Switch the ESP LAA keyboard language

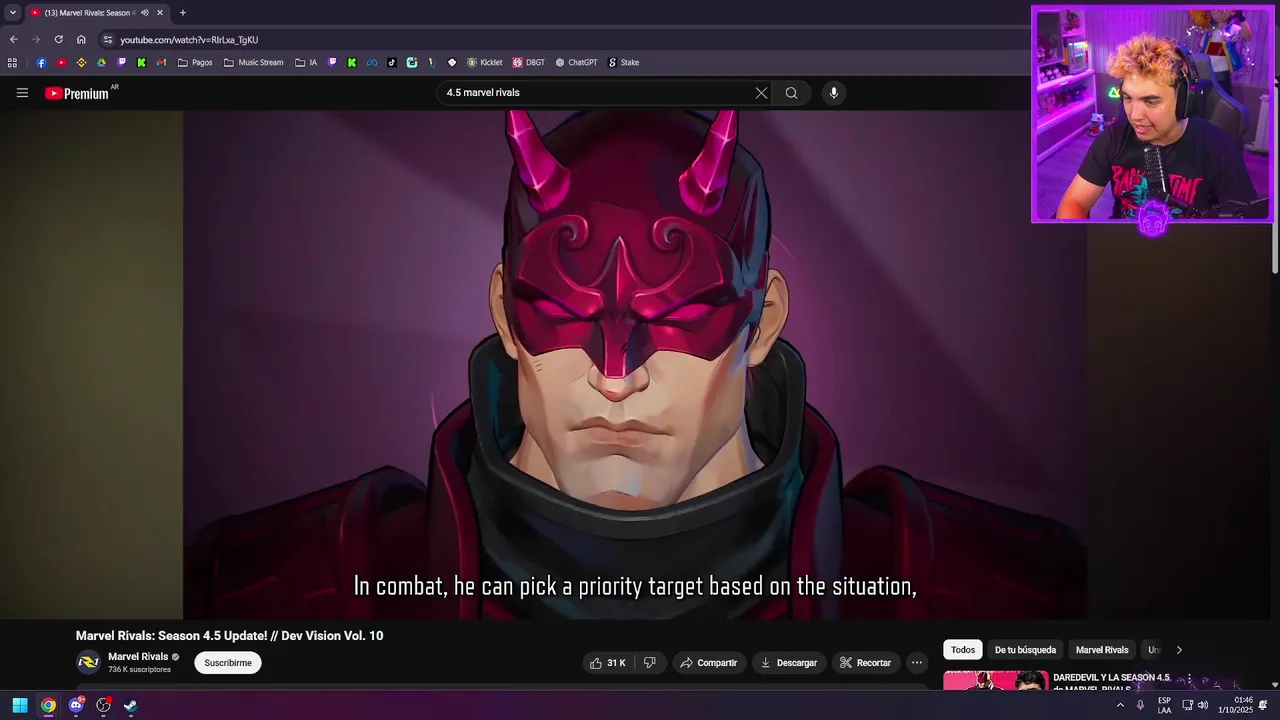click(x=1164, y=705)
